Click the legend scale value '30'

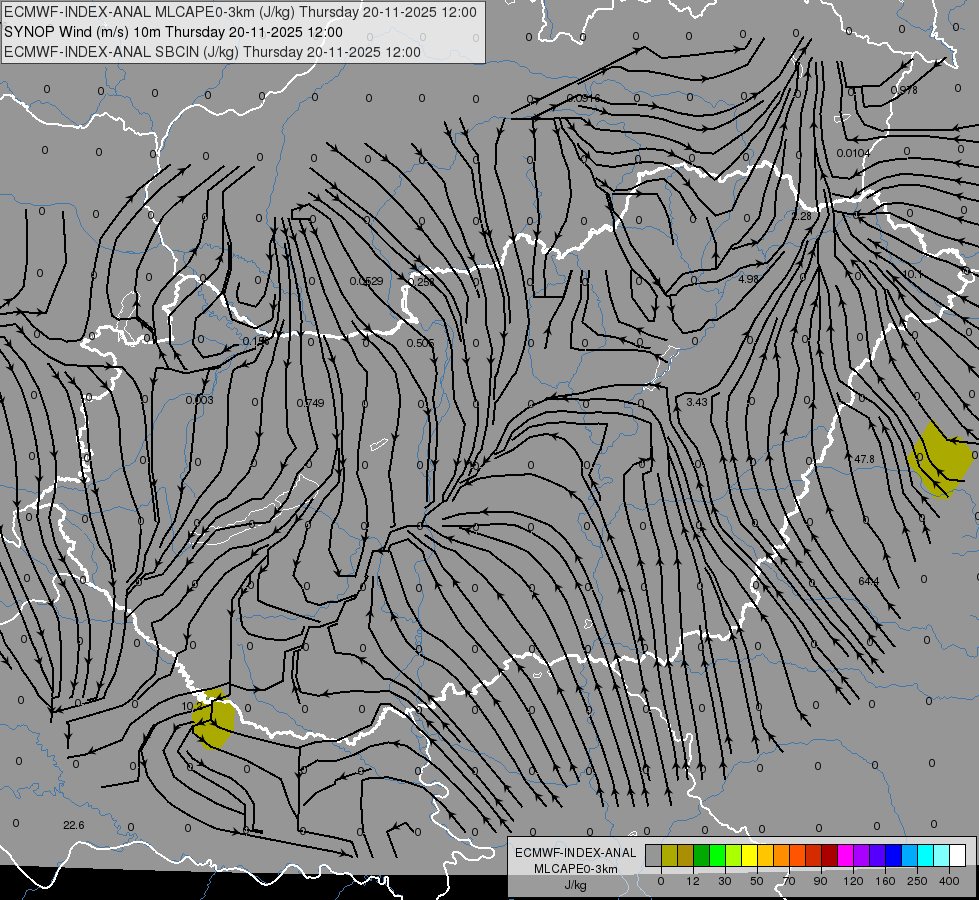(x=725, y=881)
